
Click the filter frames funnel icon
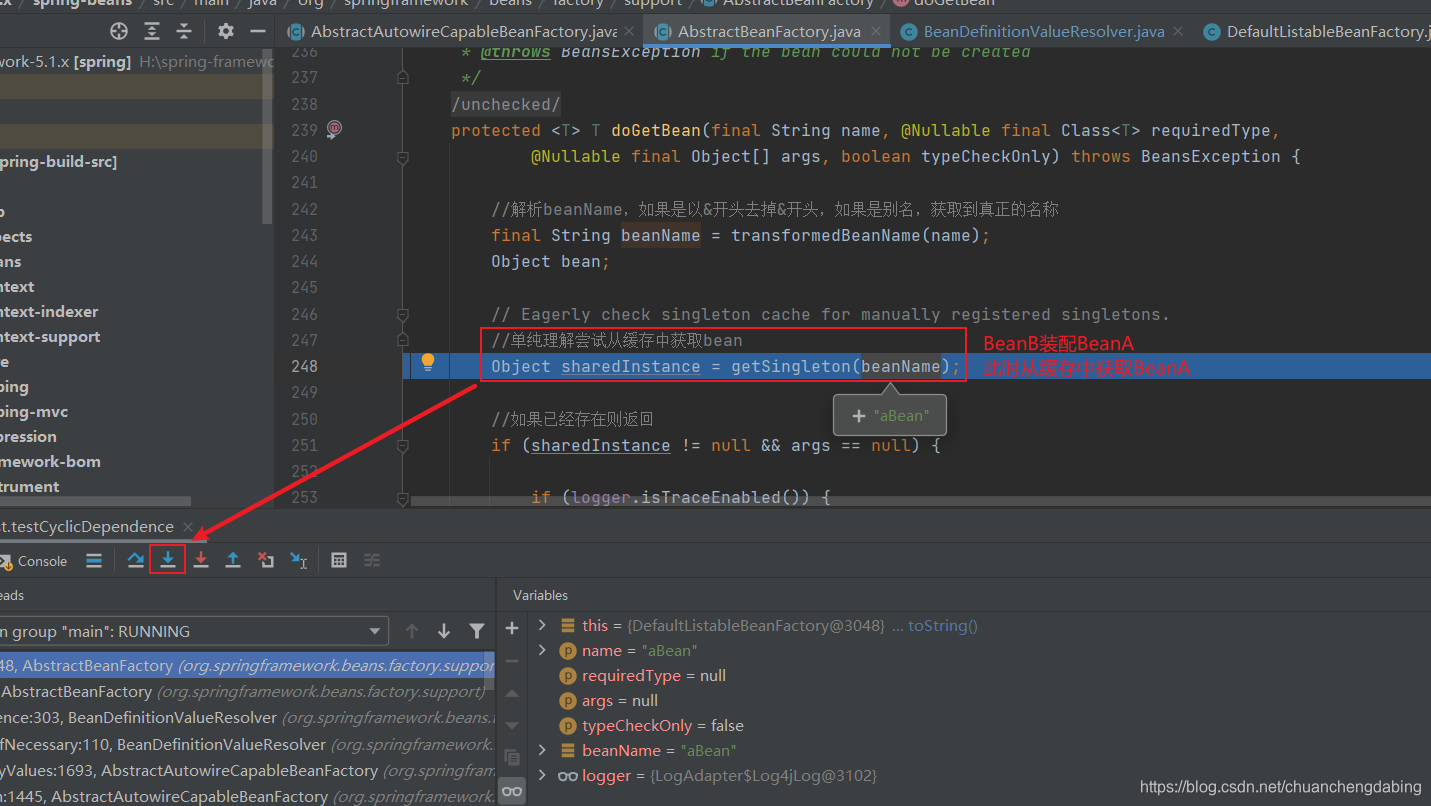pyautogui.click(x=477, y=631)
